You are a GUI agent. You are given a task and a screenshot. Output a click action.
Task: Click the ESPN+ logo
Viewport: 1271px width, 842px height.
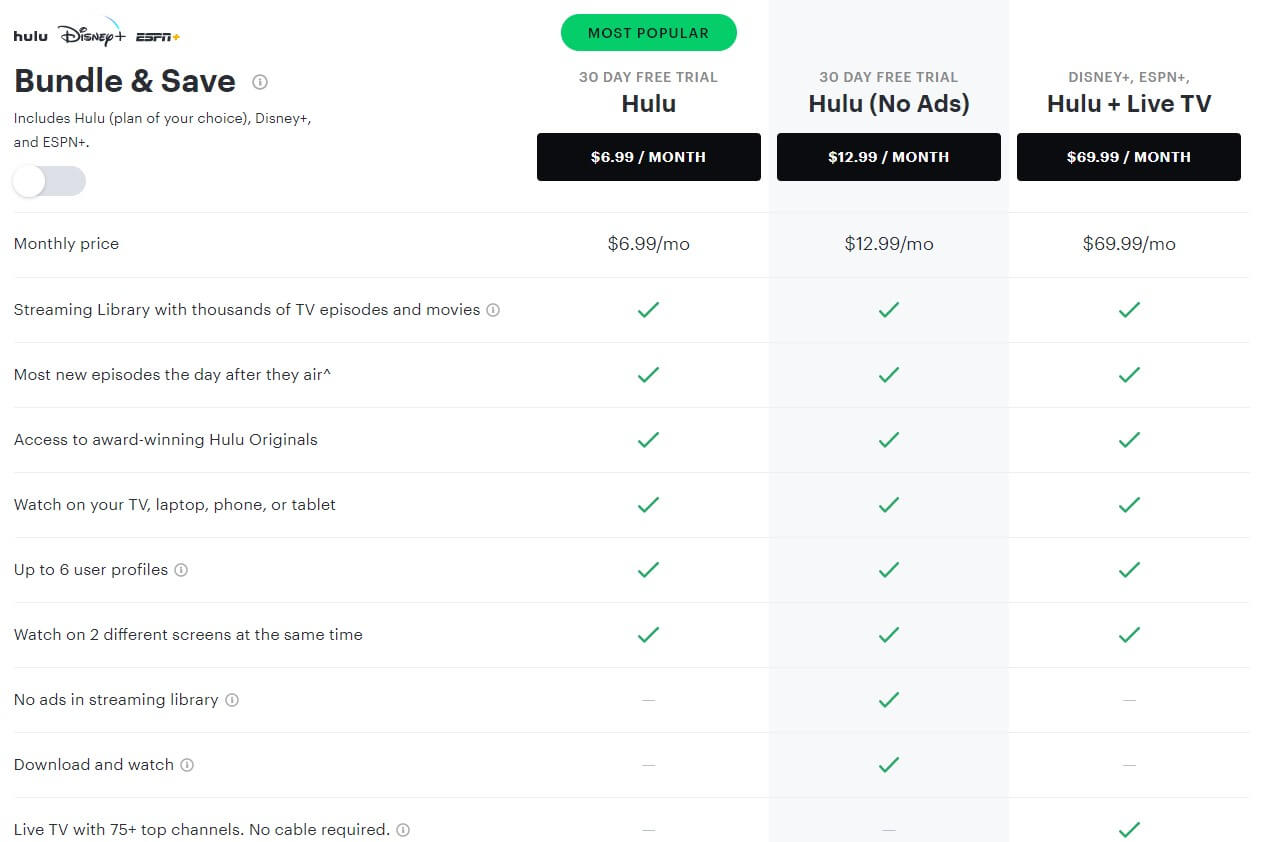(x=158, y=37)
